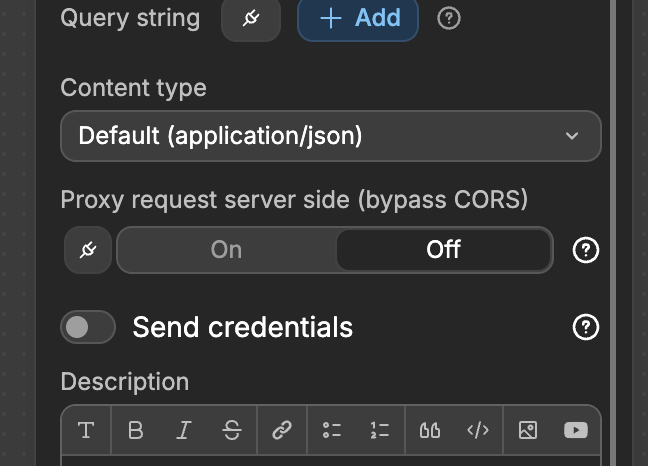This screenshot has width=648, height=466.
Task: Insert bulleted list in Description editor
Action: pos(332,430)
